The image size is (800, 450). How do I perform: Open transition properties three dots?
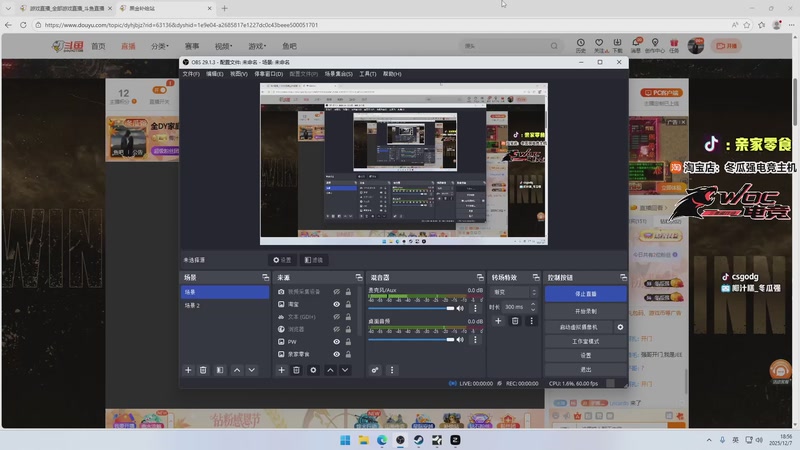[x=531, y=320]
